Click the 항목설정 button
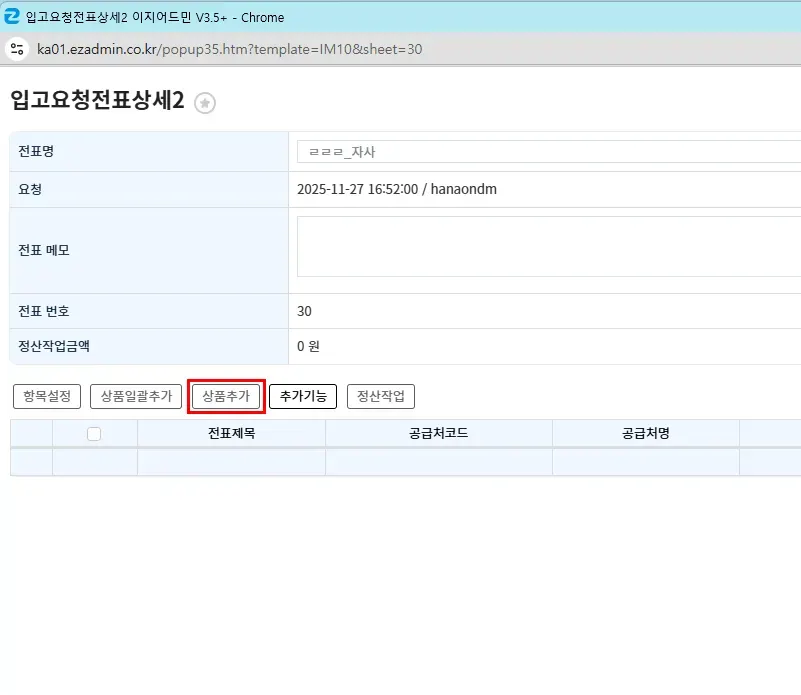The width and height of the screenshot is (801, 695). click(x=47, y=396)
